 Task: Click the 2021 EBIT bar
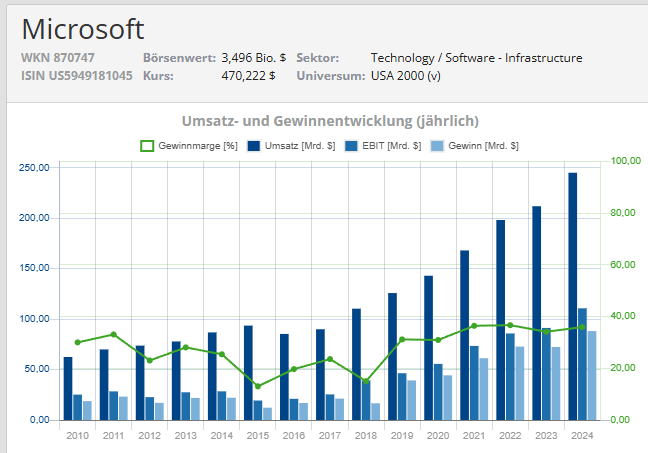click(x=474, y=383)
